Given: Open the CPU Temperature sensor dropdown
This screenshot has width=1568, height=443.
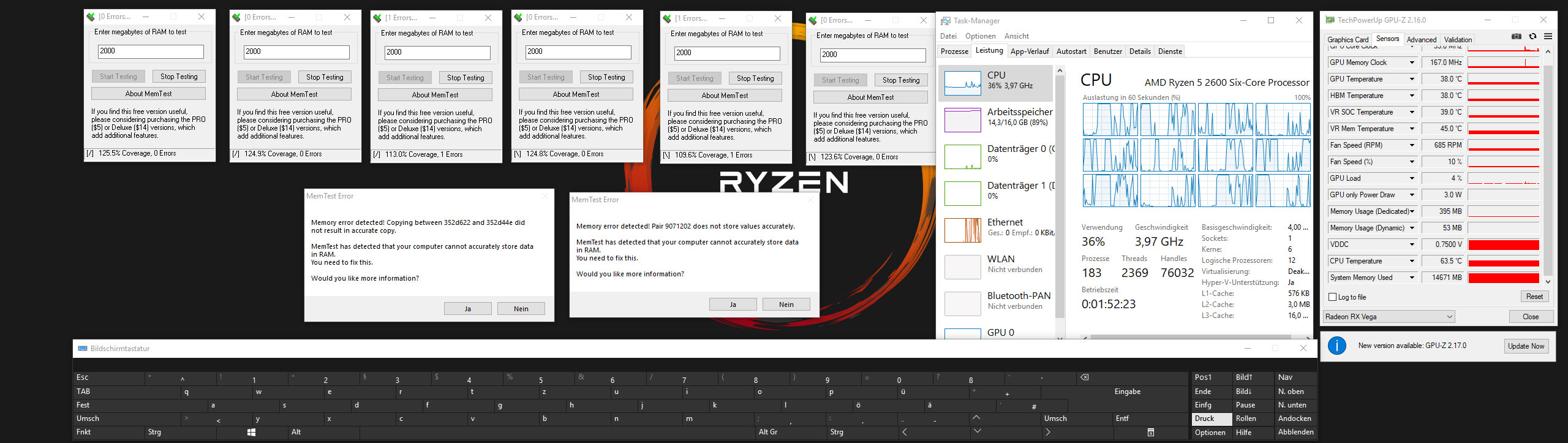Looking at the screenshot, I should tap(1412, 261).
